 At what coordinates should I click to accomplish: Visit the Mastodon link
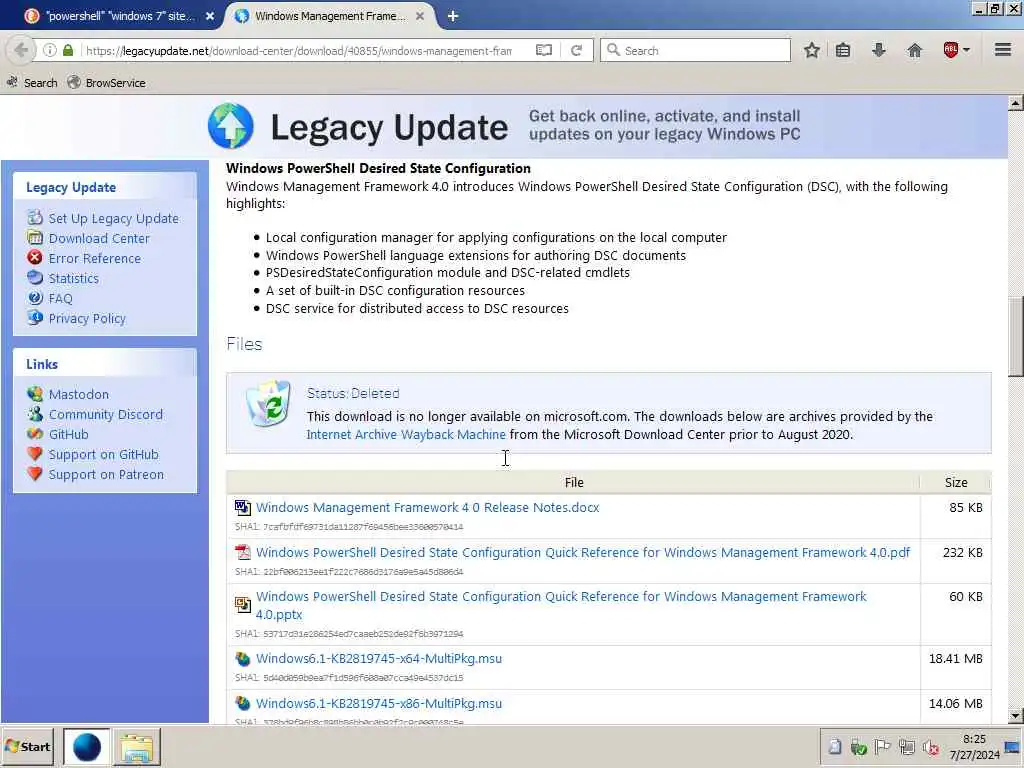[79, 394]
